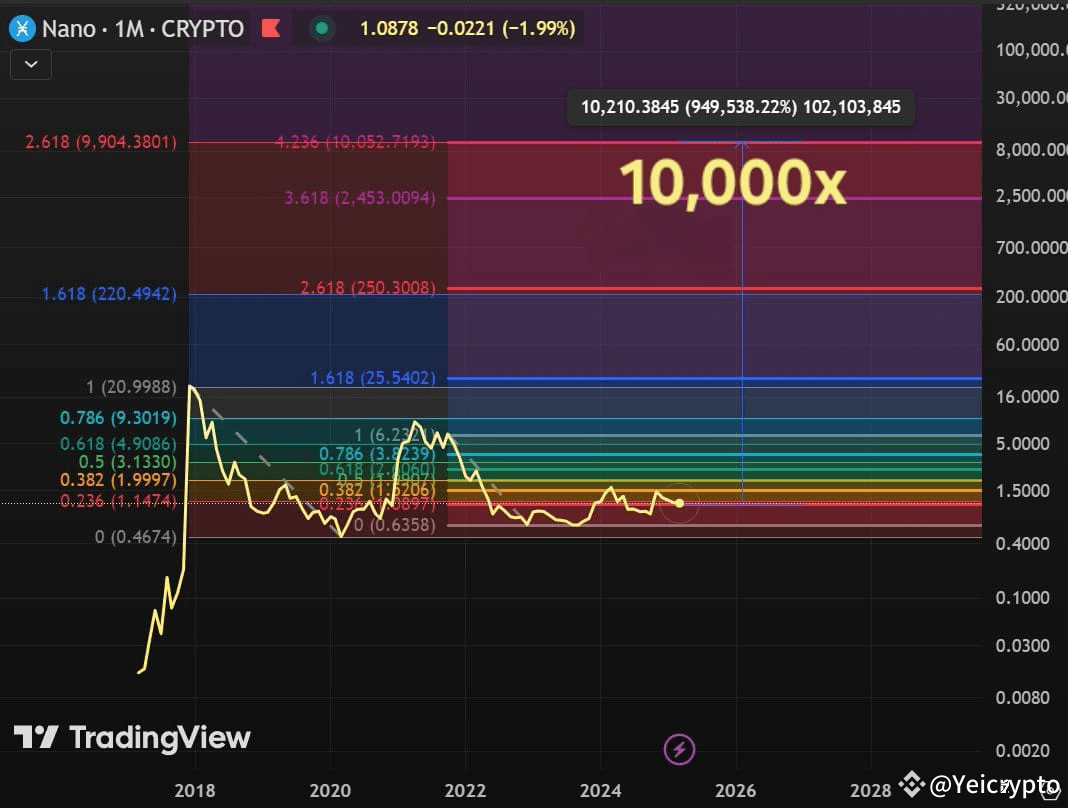Select the 0.786 (9.3019) Fib label

click(118, 418)
